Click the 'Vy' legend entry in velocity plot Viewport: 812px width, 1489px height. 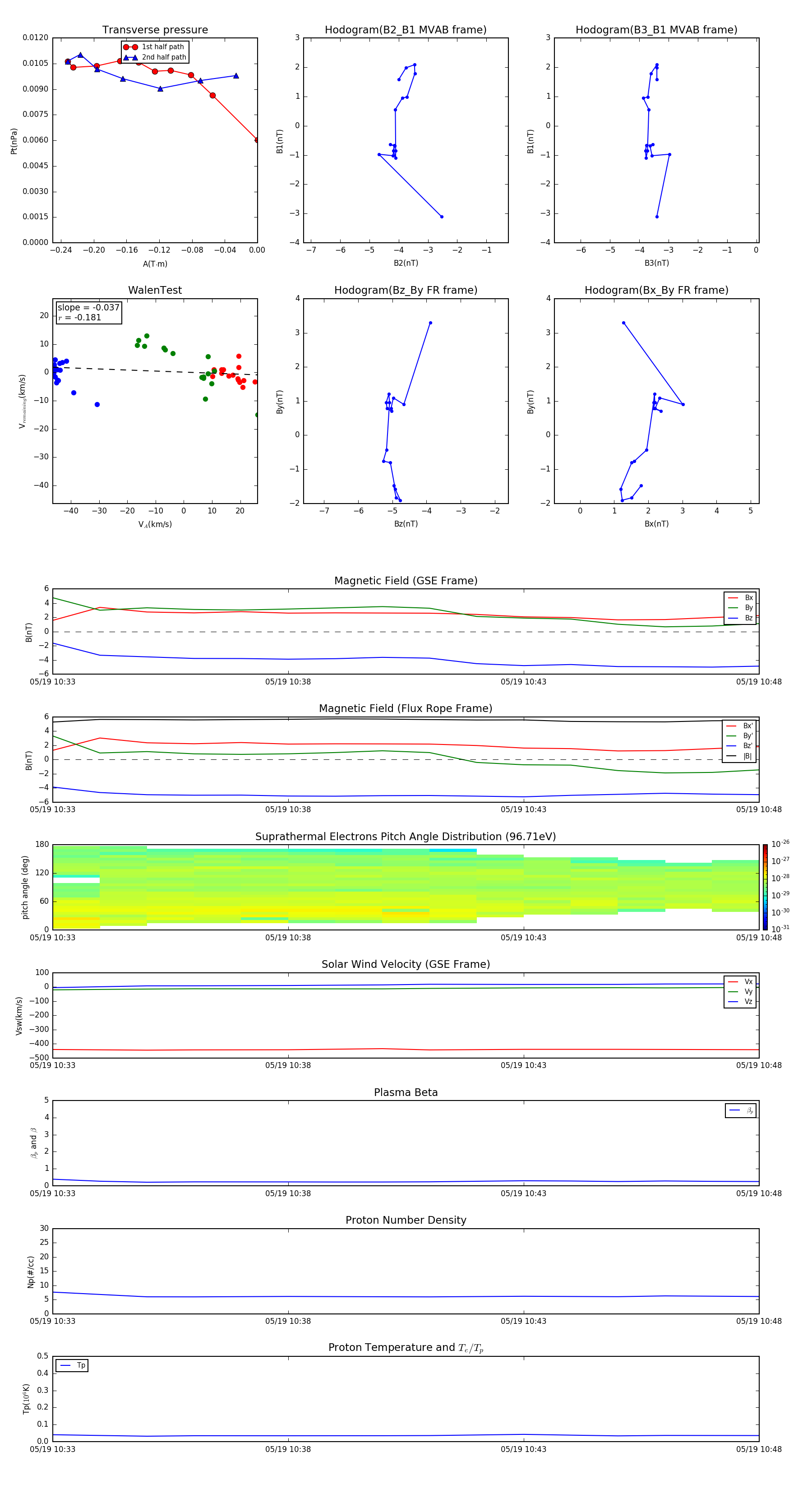pyautogui.click(x=740, y=992)
